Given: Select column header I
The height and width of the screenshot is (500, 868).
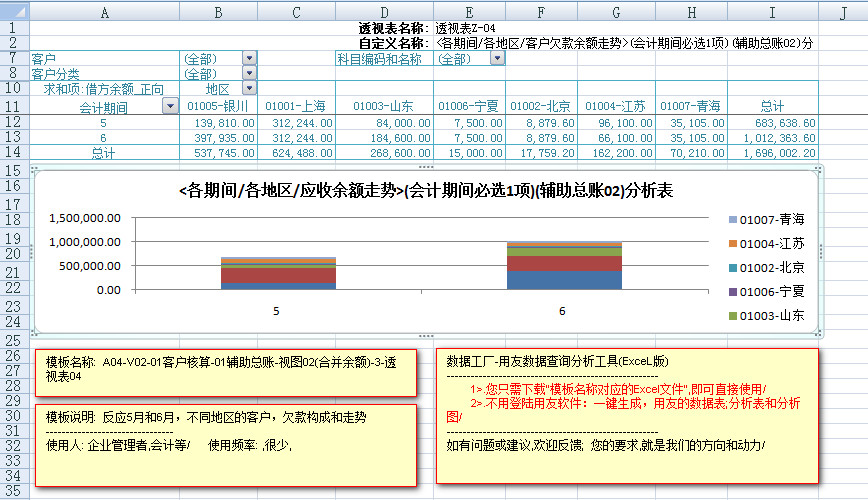Looking at the screenshot, I should [771, 10].
